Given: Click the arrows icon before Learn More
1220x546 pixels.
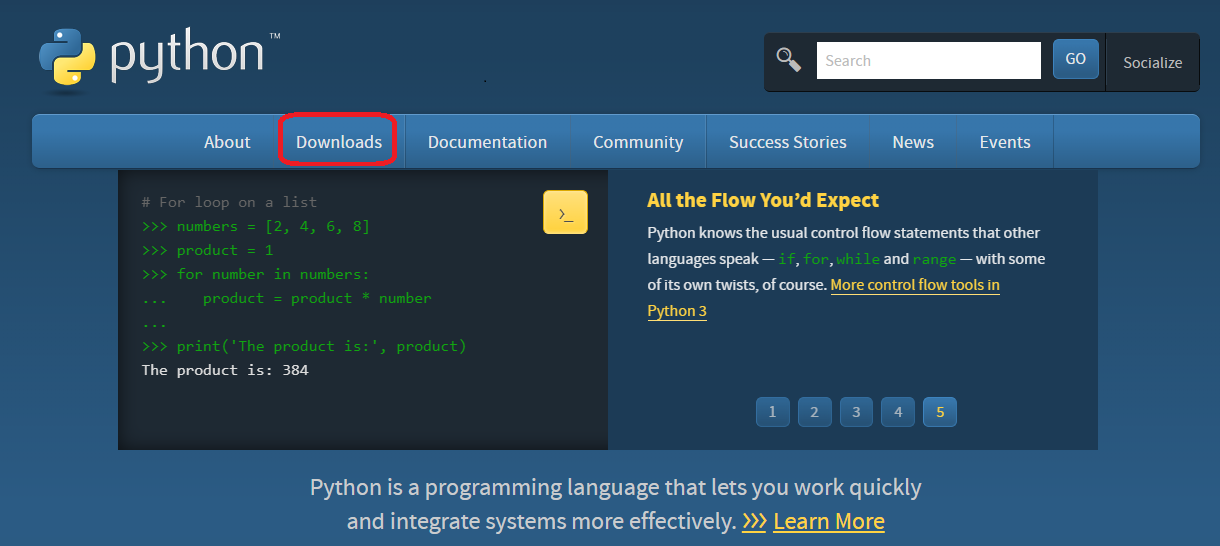Looking at the screenshot, I should [754, 521].
